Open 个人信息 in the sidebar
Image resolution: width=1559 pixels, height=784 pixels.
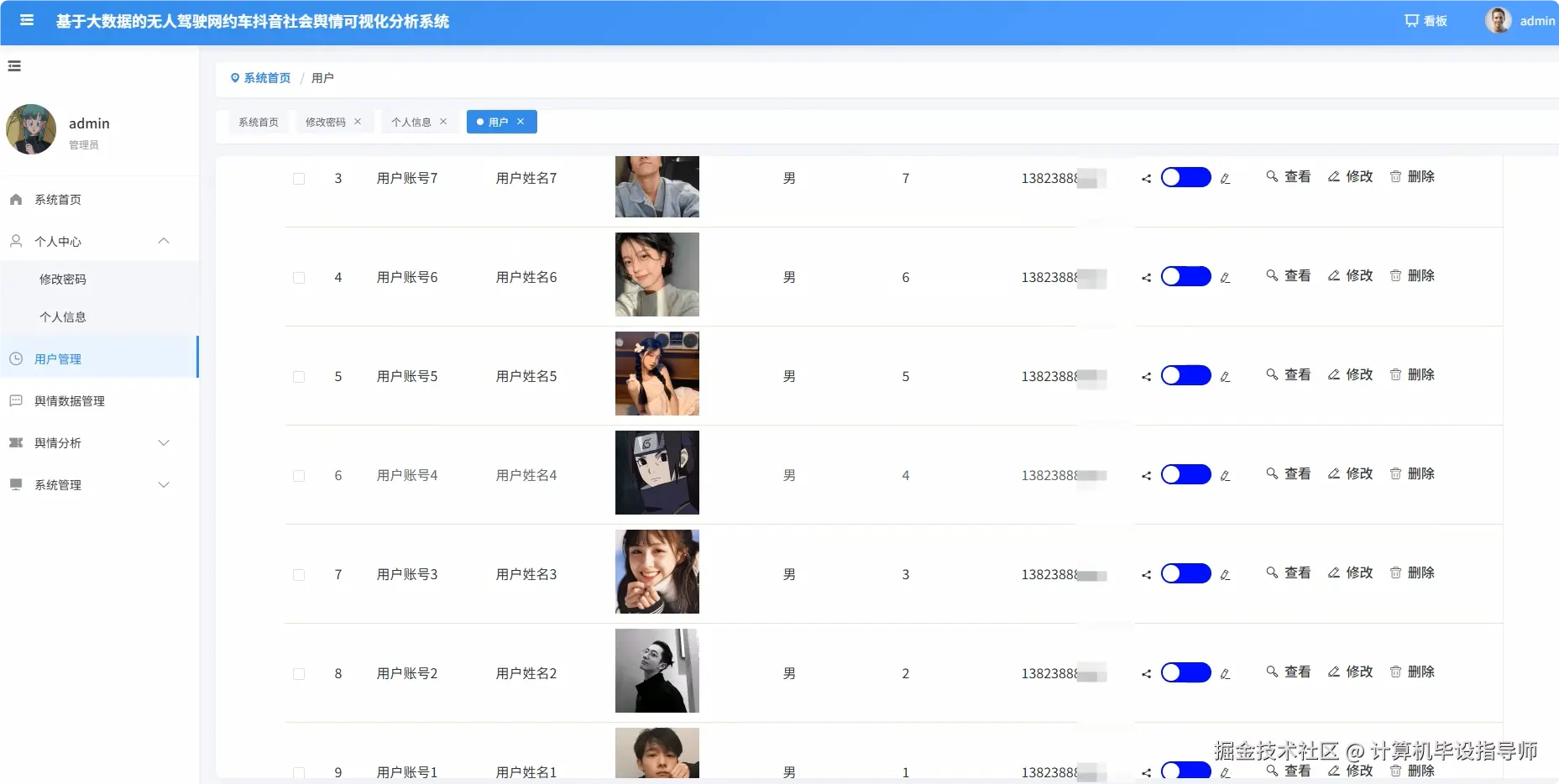(99, 317)
